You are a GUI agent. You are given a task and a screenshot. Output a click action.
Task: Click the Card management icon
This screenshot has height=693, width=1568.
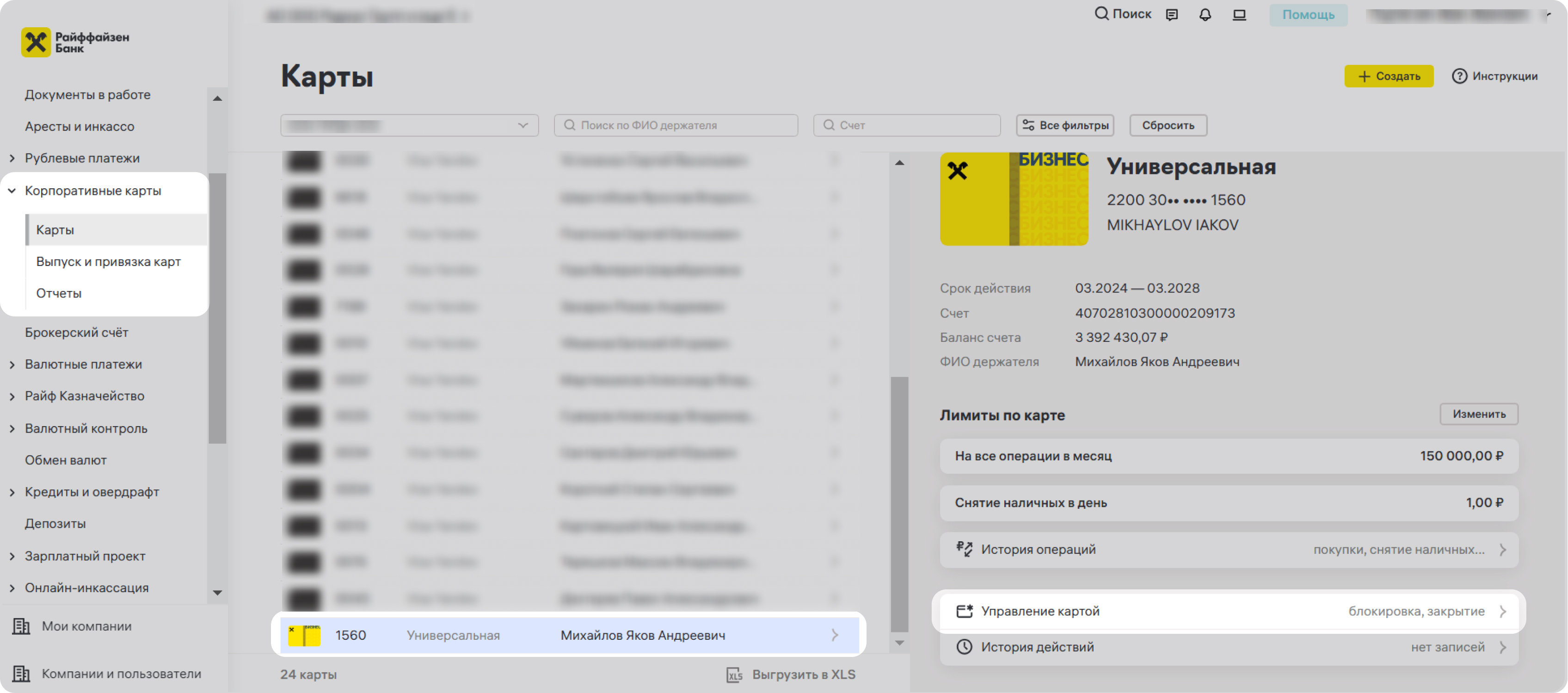pos(964,612)
